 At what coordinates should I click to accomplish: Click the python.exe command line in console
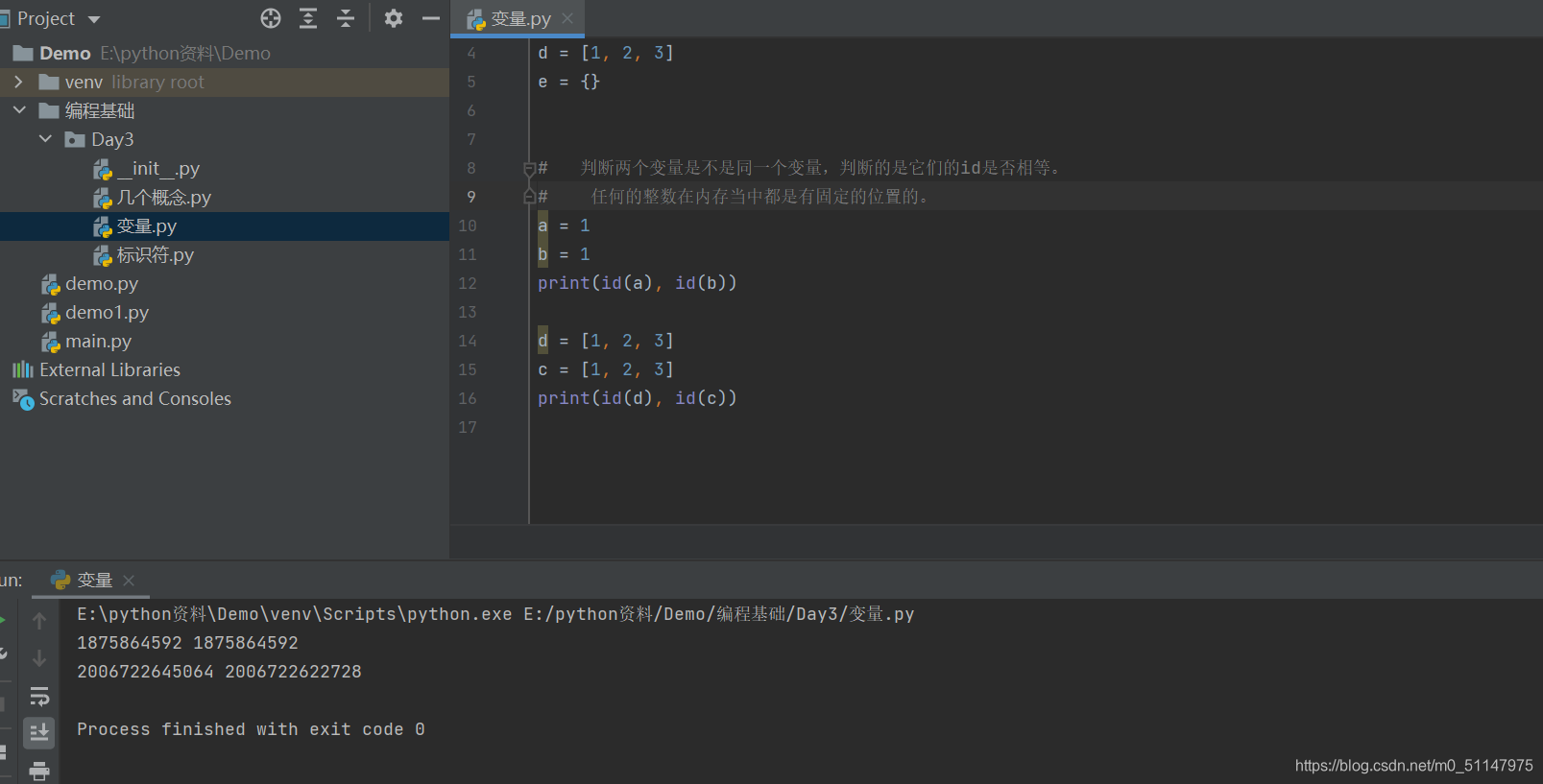pyautogui.click(x=495, y=614)
